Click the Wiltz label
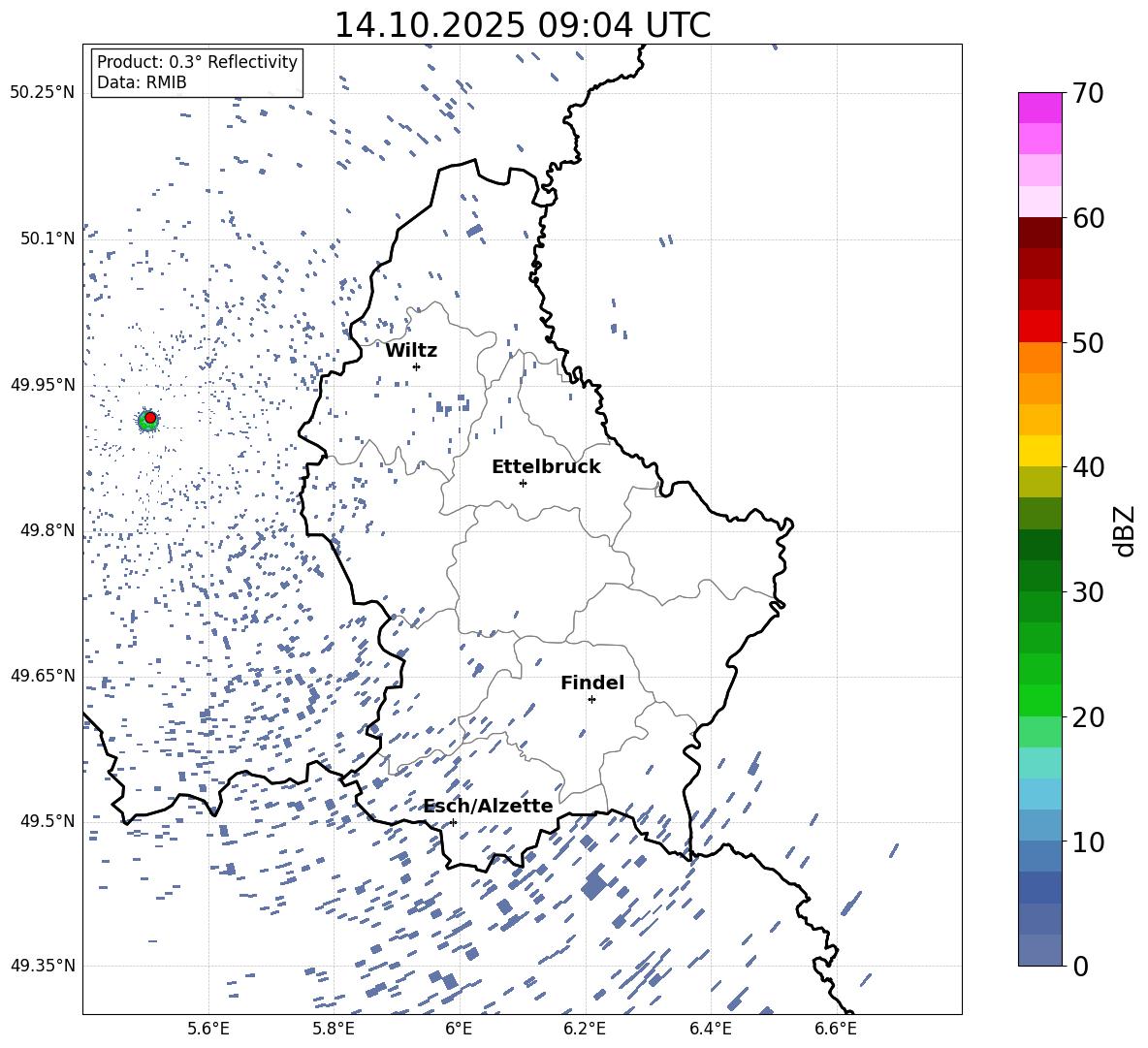The height and width of the screenshot is (1048, 1148). coord(411,351)
